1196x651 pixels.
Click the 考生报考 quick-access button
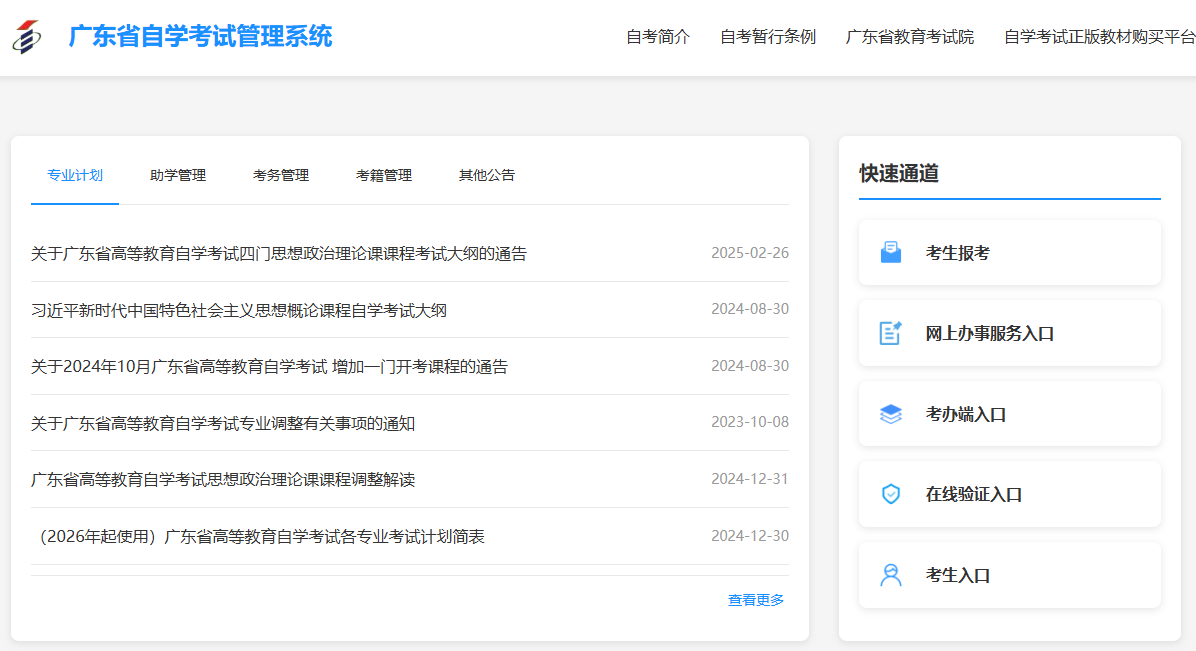click(x=1010, y=253)
